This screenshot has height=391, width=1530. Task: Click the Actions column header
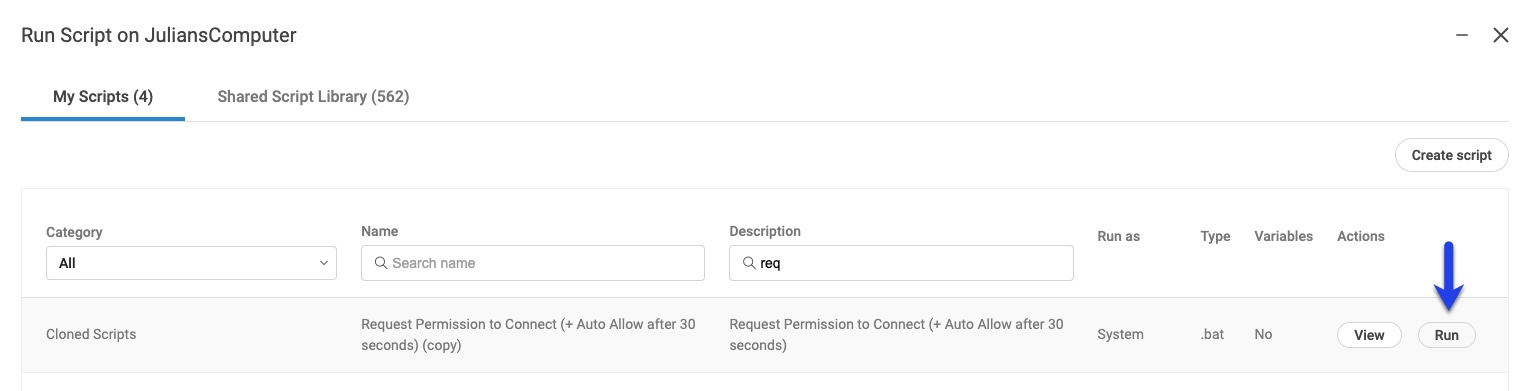[1360, 237]
